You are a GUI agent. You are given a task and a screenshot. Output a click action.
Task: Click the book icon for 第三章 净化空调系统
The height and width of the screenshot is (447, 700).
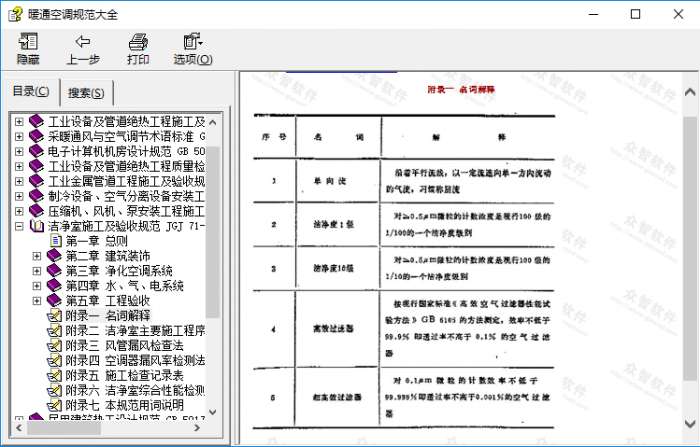[x=54, y=271]
